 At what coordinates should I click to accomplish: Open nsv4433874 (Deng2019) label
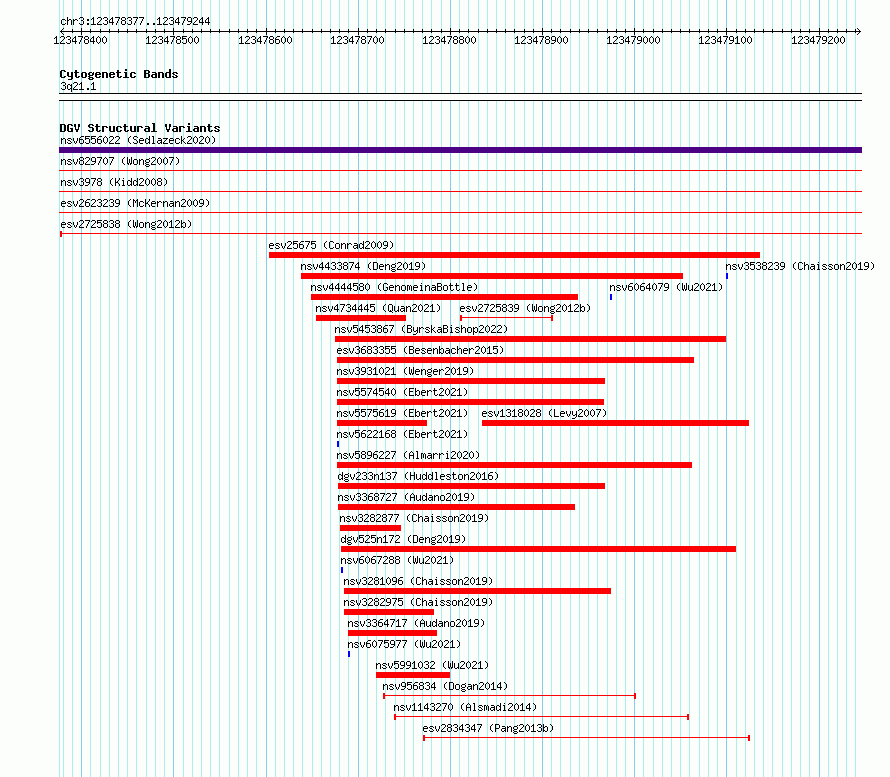(363, 266)
